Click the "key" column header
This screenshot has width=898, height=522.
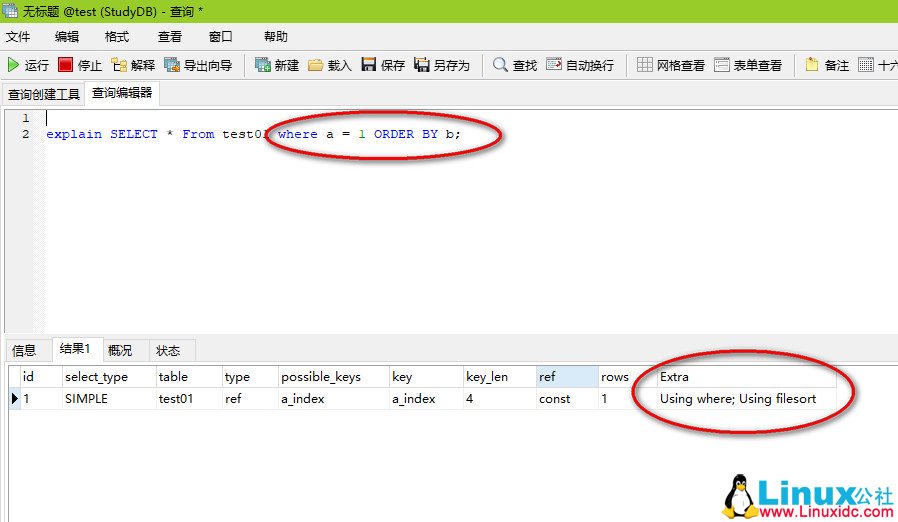pyautogui.click(x=426, y=376)
